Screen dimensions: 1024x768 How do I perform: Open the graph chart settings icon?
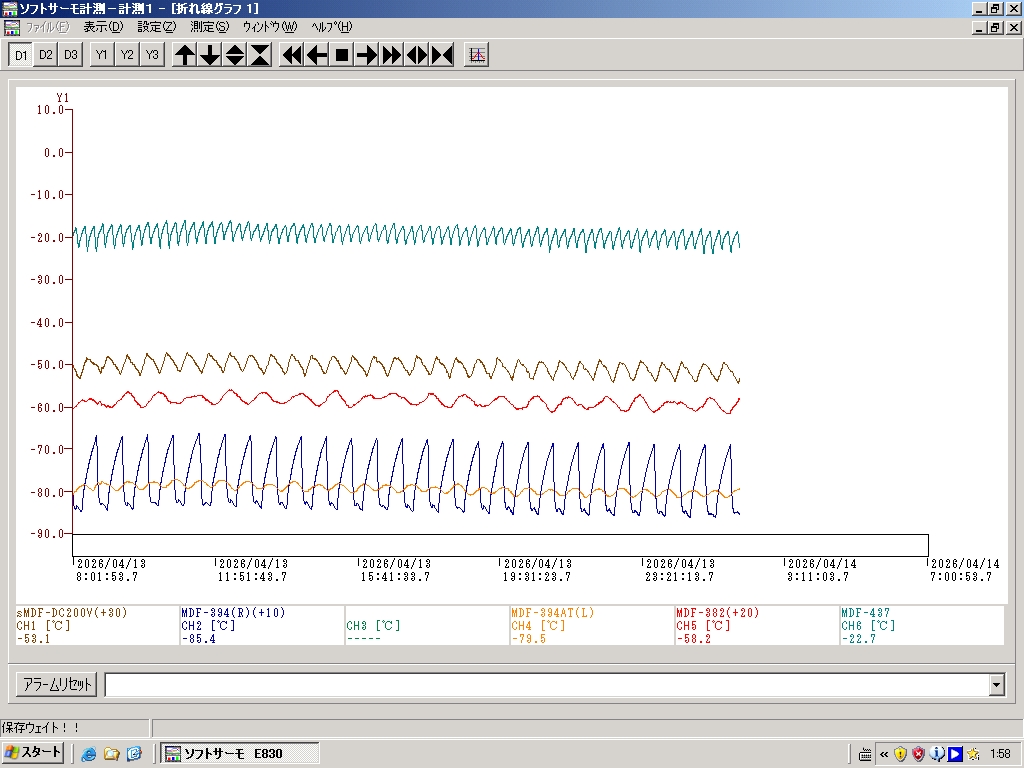[x=477, y=55]
